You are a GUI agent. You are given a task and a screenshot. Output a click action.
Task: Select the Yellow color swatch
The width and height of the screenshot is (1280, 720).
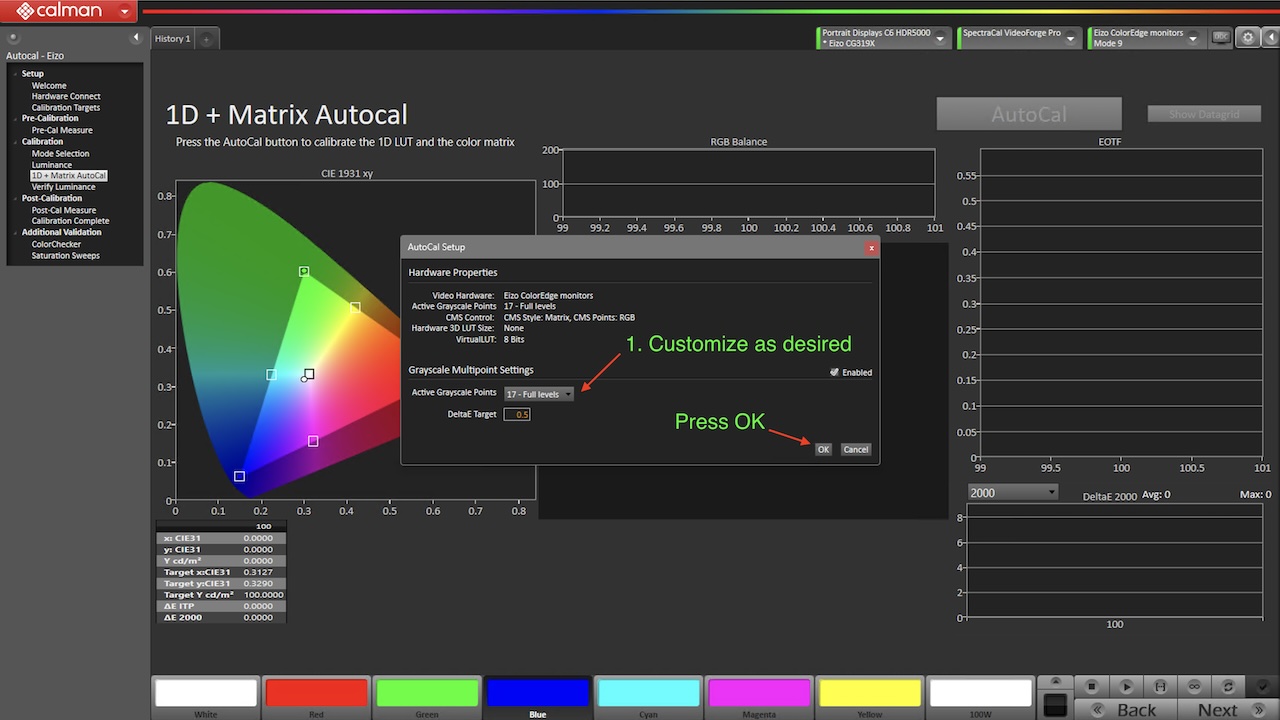[870, 698]
